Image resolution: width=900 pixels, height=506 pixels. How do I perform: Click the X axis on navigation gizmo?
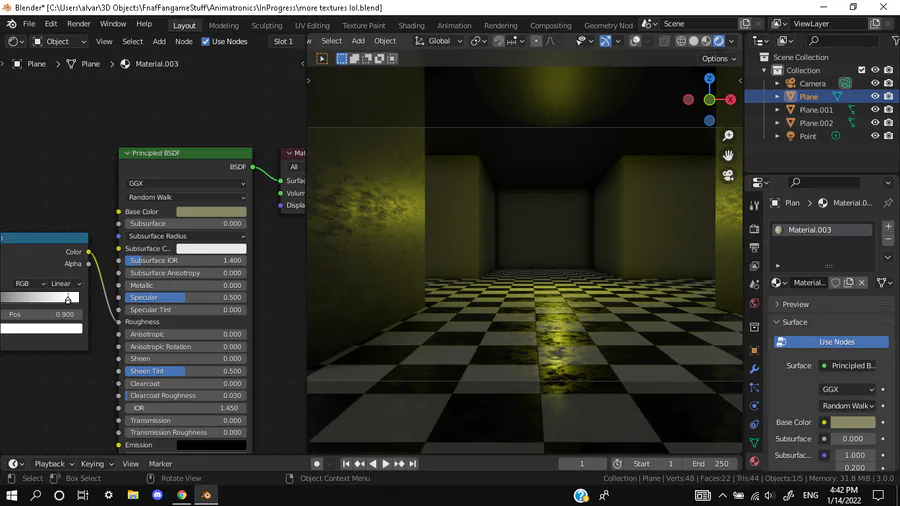point(731,100)
